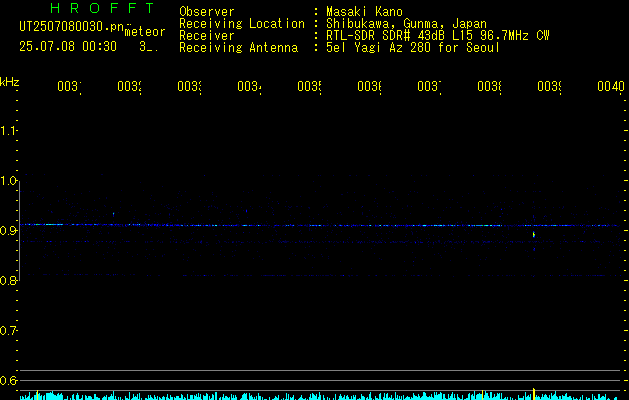Click the 0.7 kHz frequency label

pyautogui.click(x=8, y=330)
